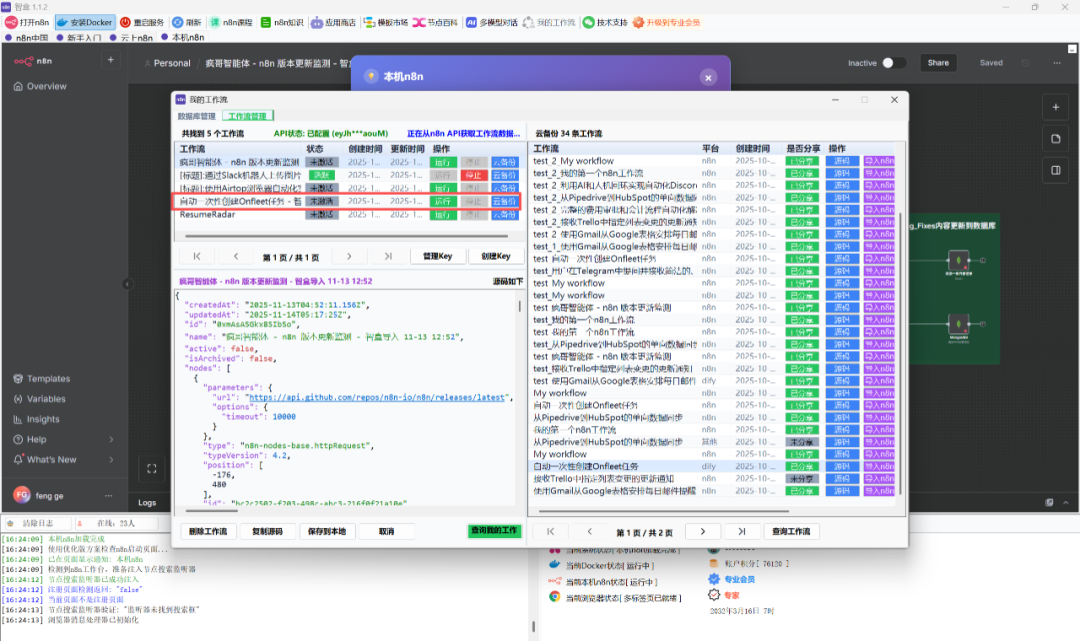
Task: Open the 应用商店 app store
Action: point(331,21)
